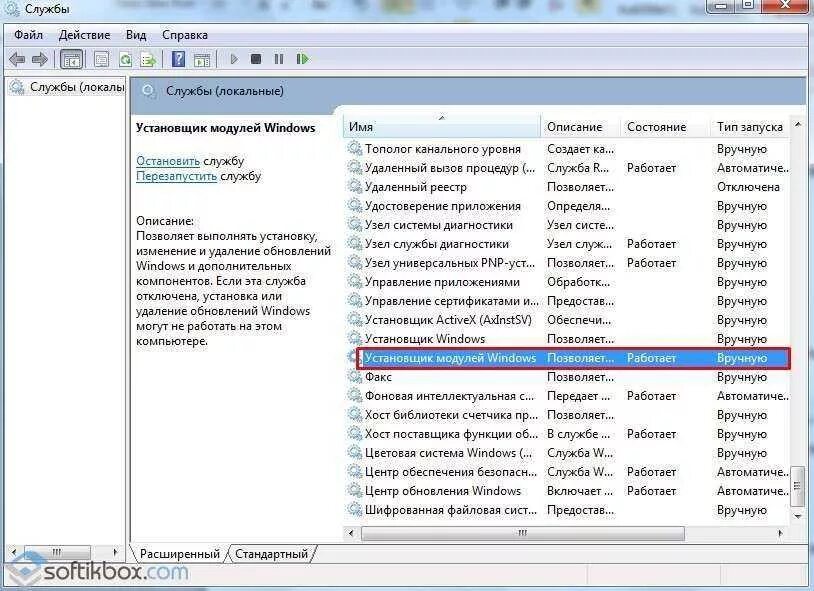The width and height of the screenshot is (814, 591).
Task: Click tree pane horizontal scroll left arrow
Action: [x=14, y=552]
